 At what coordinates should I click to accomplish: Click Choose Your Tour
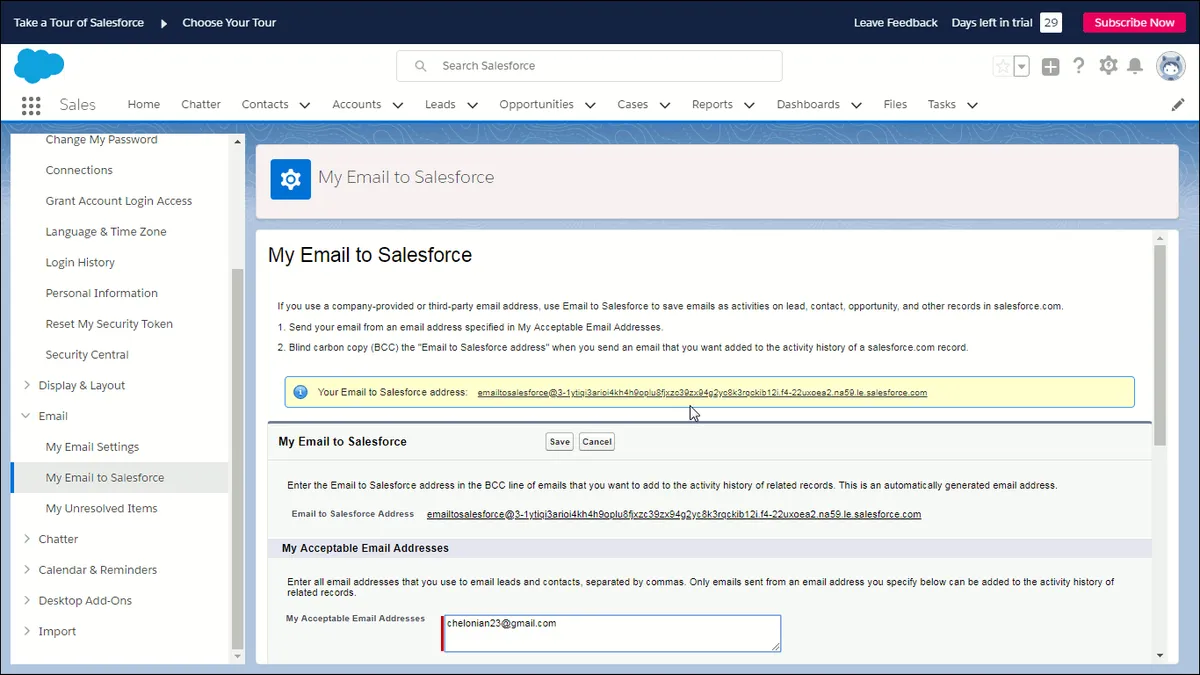coord(229,23)
